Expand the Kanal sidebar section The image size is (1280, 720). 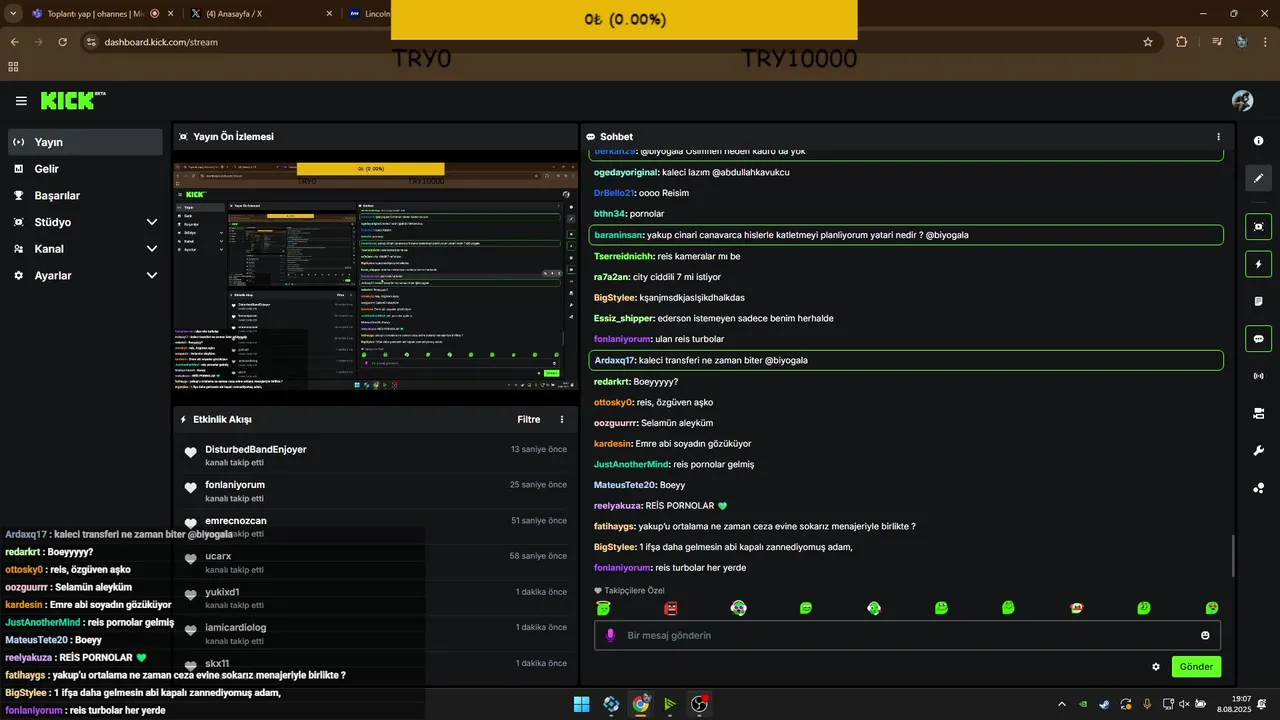pos(85,249)
